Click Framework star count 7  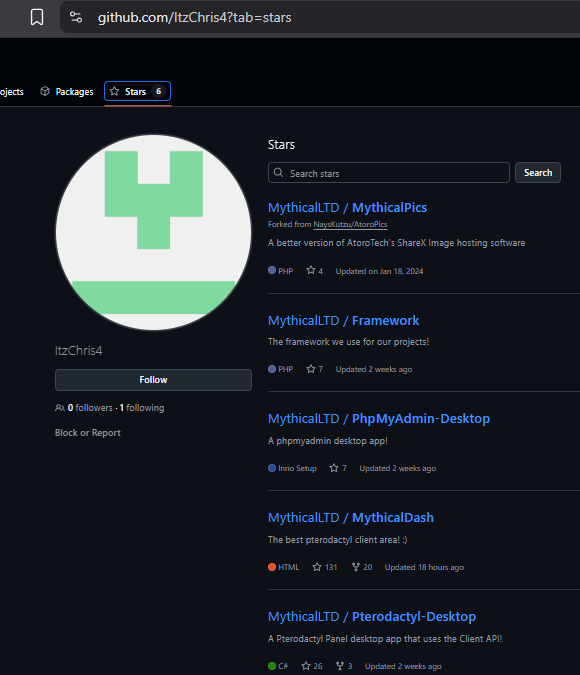tap(315, 369)
